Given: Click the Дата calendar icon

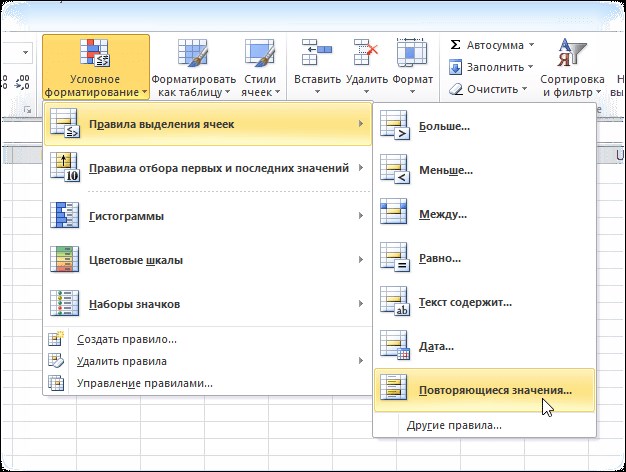Looking at the screenshot, I should click(394, 345).
